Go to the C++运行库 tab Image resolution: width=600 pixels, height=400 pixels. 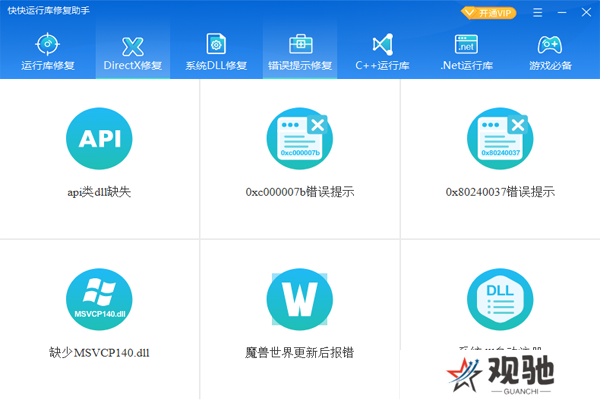(x=382, y=52)
